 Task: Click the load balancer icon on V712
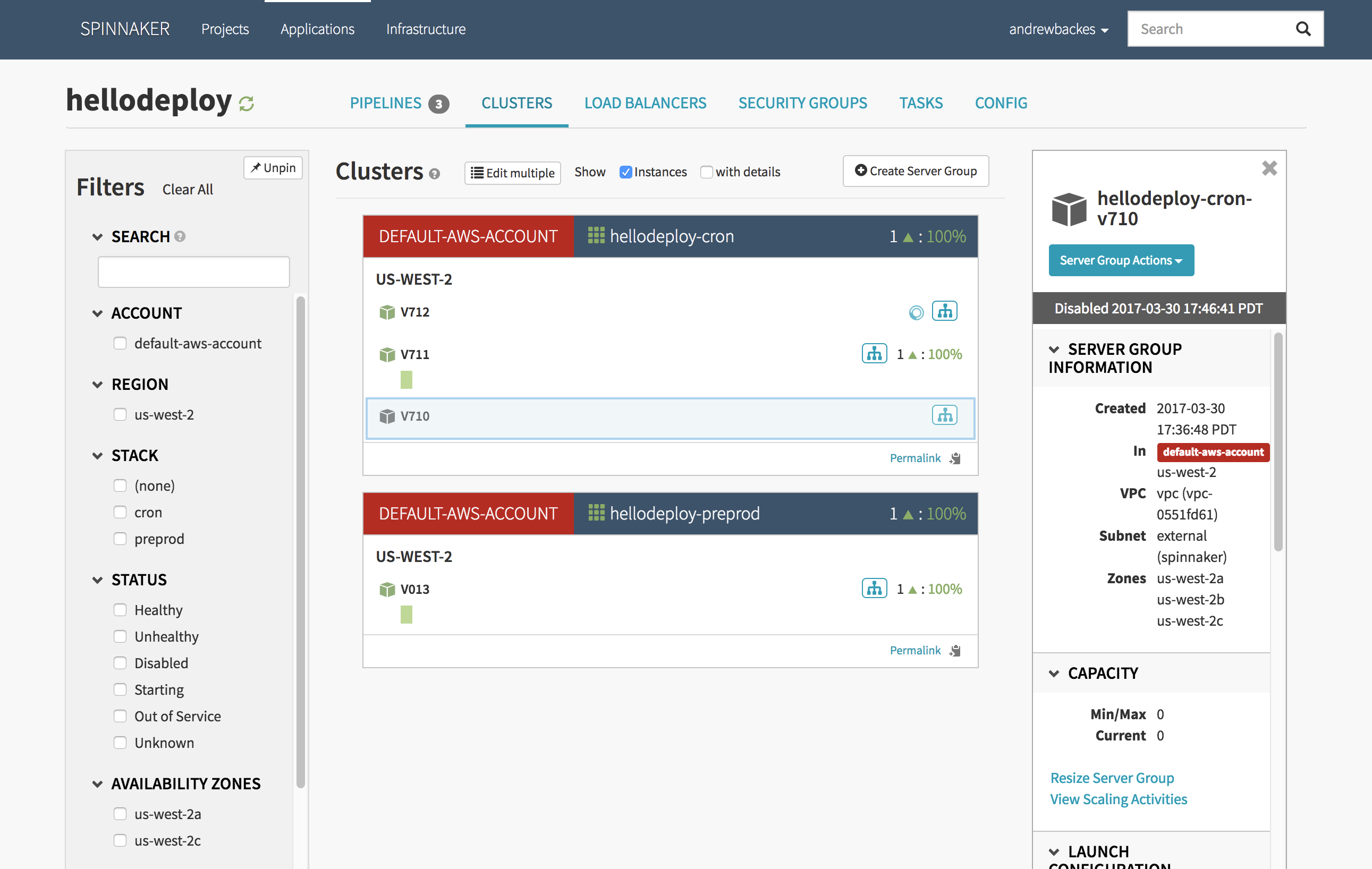pos(944,311)
